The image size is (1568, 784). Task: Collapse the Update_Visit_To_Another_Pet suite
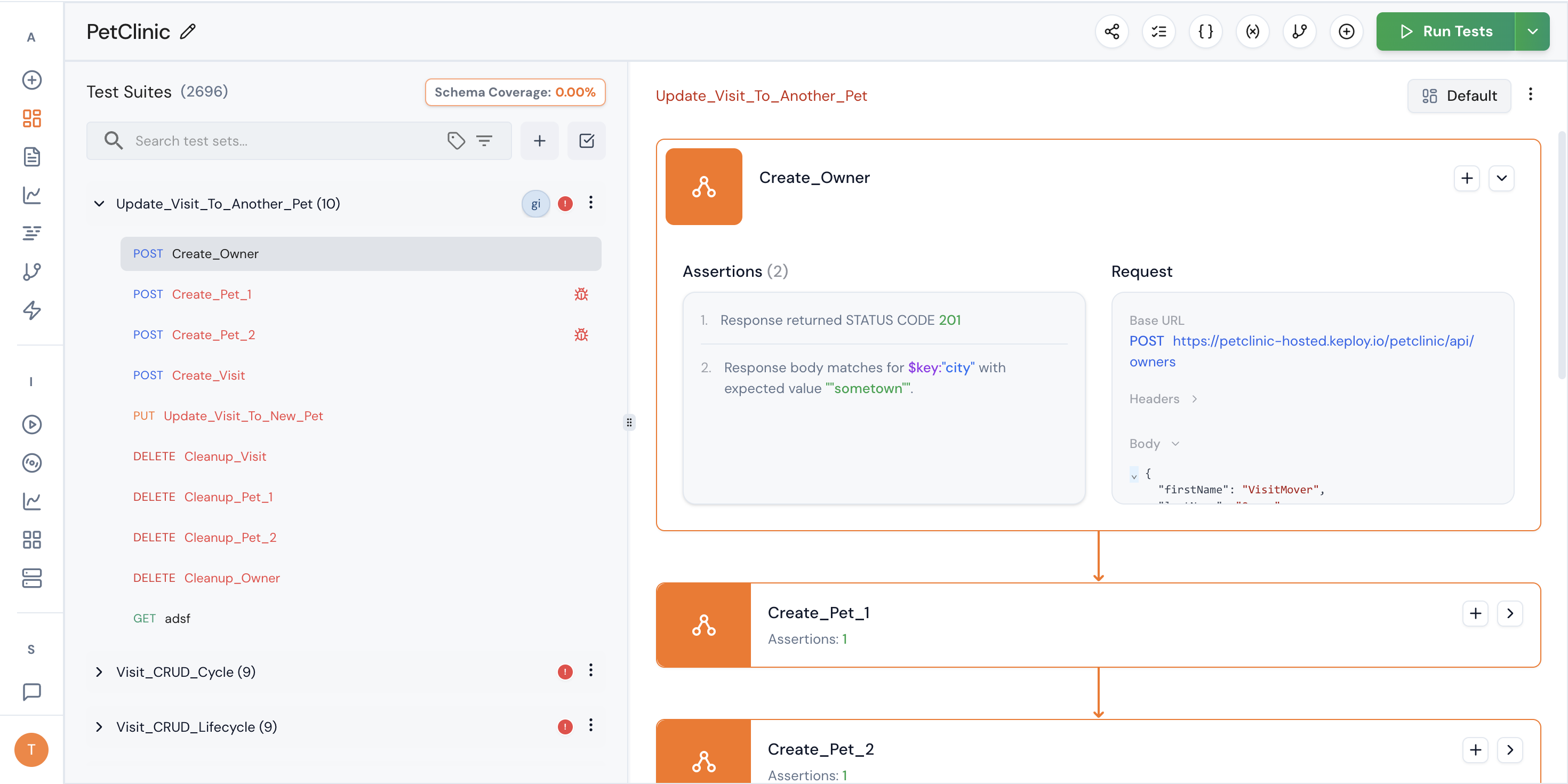pyautogui.click(x=99, y=204)
